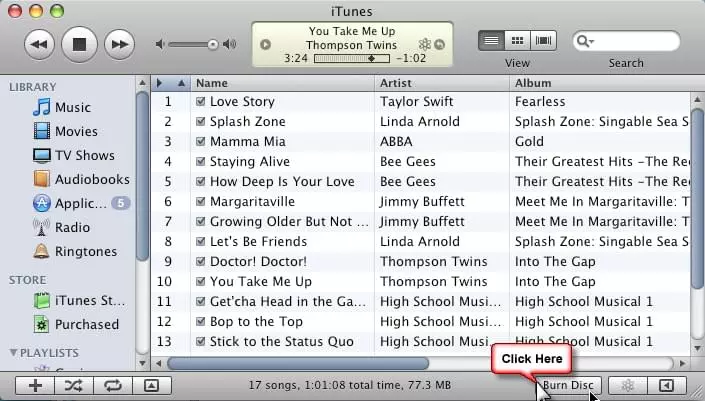
Task: Open the TV Shows library
Action: (x=74, y=156)
